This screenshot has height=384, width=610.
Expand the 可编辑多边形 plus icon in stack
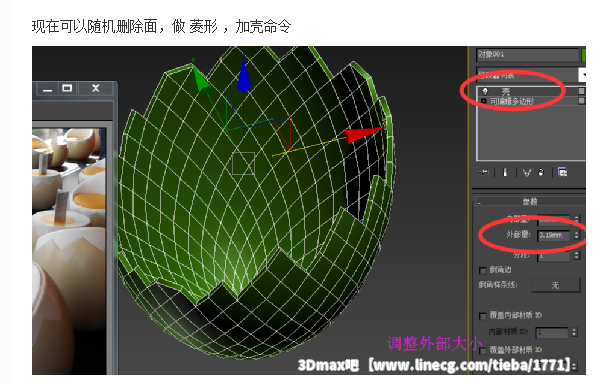click(x=484, y=101)
